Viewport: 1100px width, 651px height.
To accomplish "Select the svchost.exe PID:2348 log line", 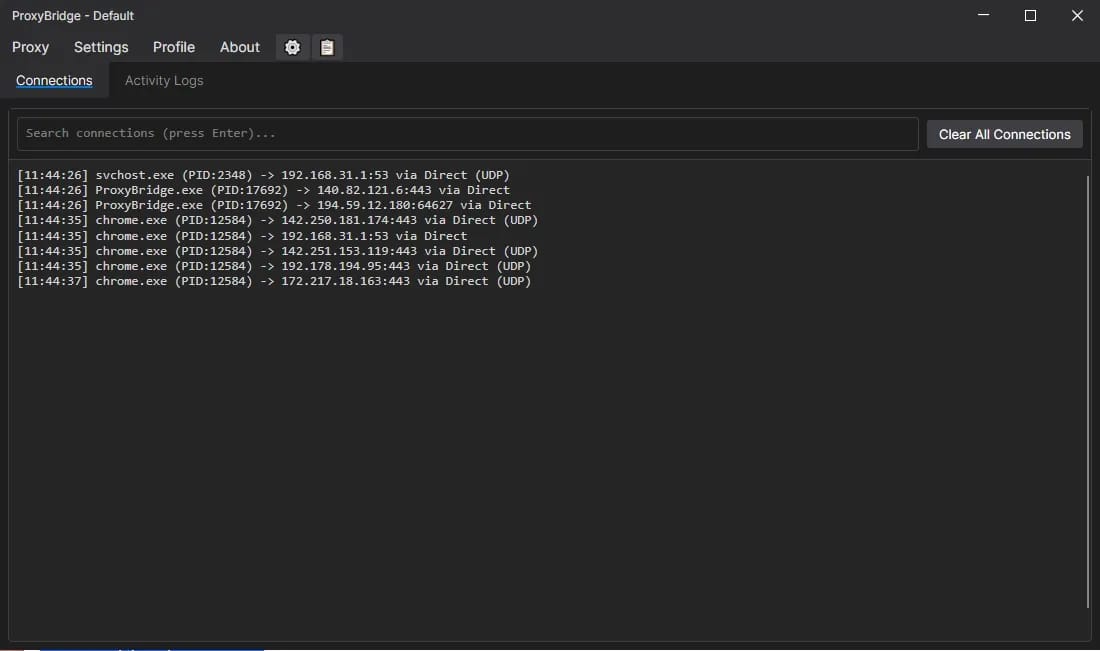I will pos(264,175).
